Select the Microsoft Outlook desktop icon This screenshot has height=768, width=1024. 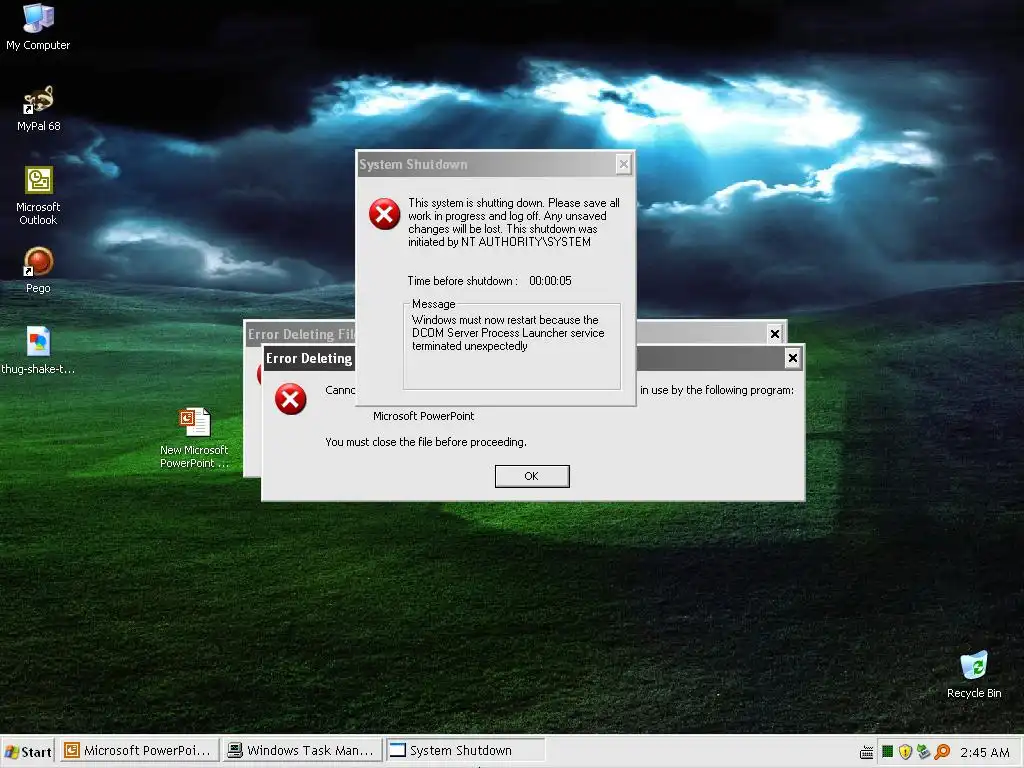(39, 195)
